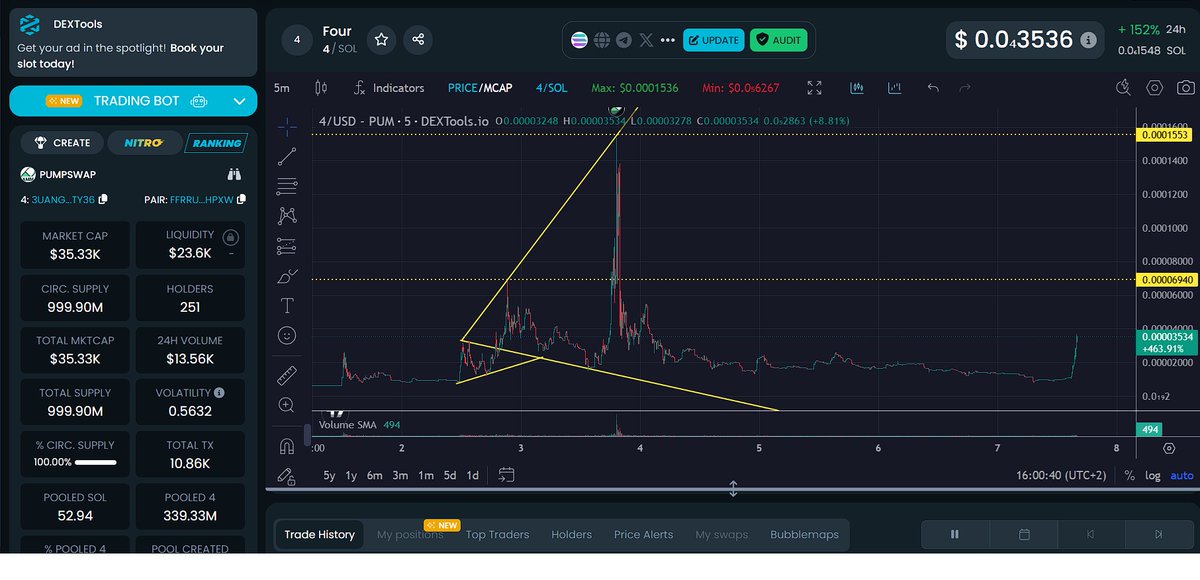Open the Bubblemaps tab
1200x580 pixels.
coord(804,535)
